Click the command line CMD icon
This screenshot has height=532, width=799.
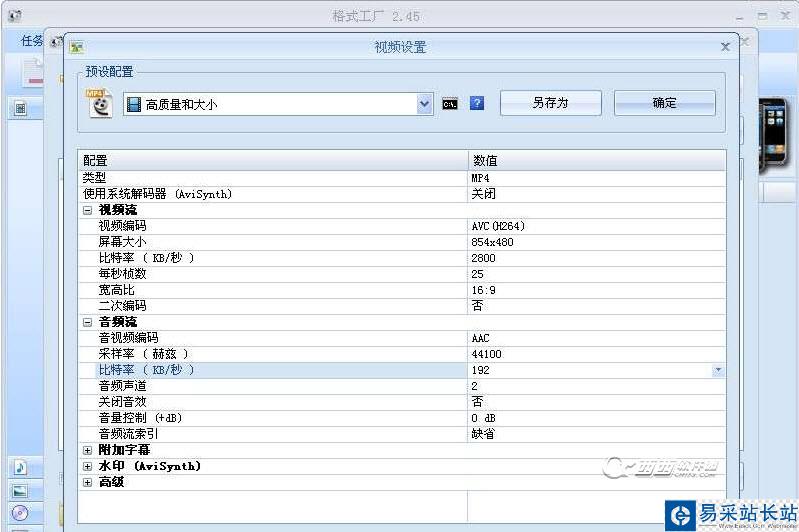(x=450, y=104)
